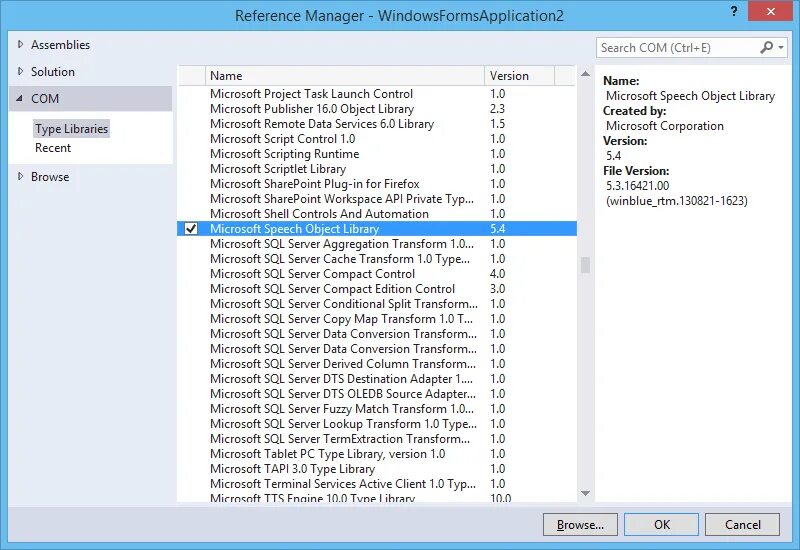Select Microsoft SQL Server Copy Map Transform

click(377, 319)
